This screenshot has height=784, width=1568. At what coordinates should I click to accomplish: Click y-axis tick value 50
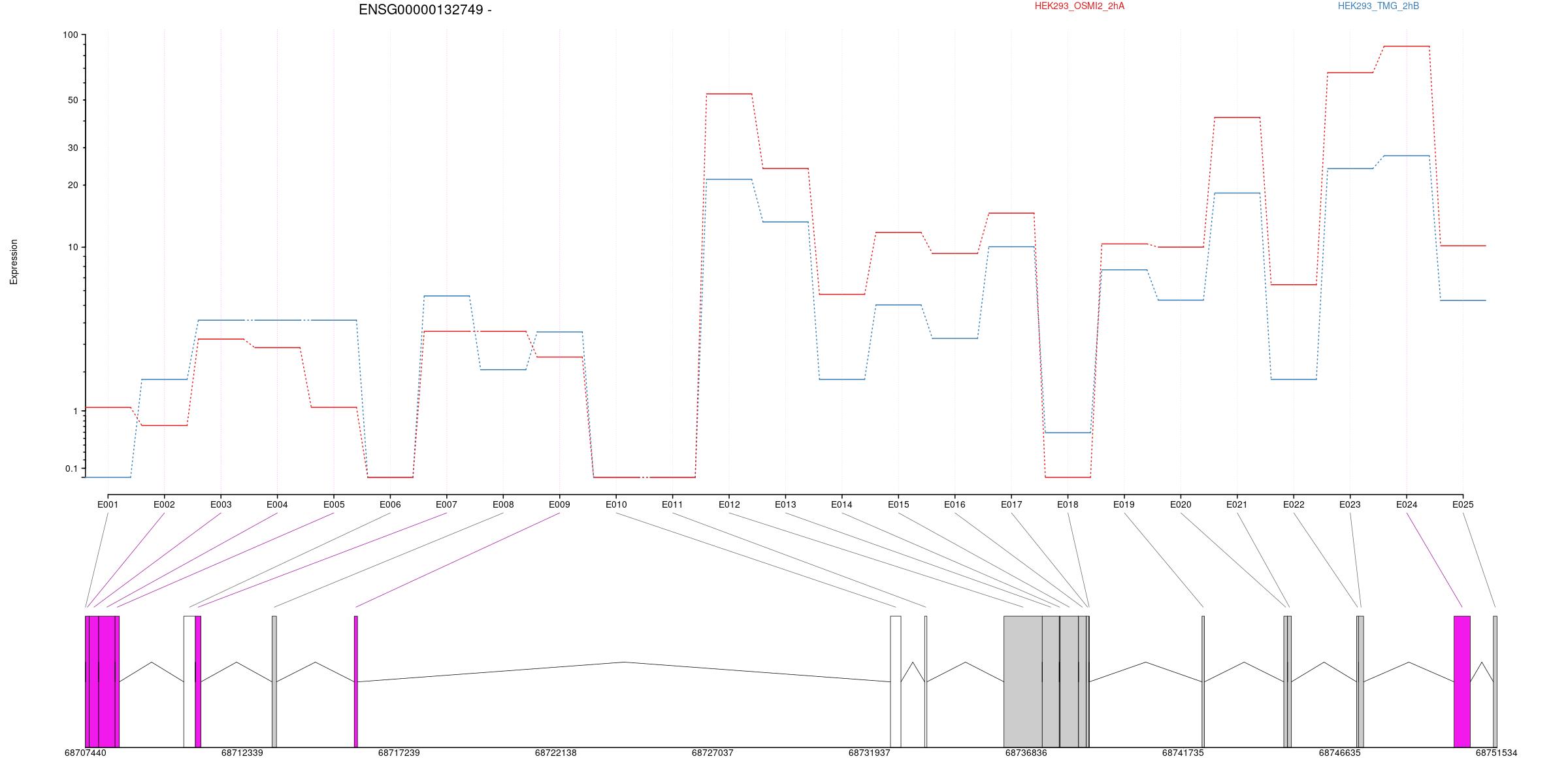pos(73,100)
